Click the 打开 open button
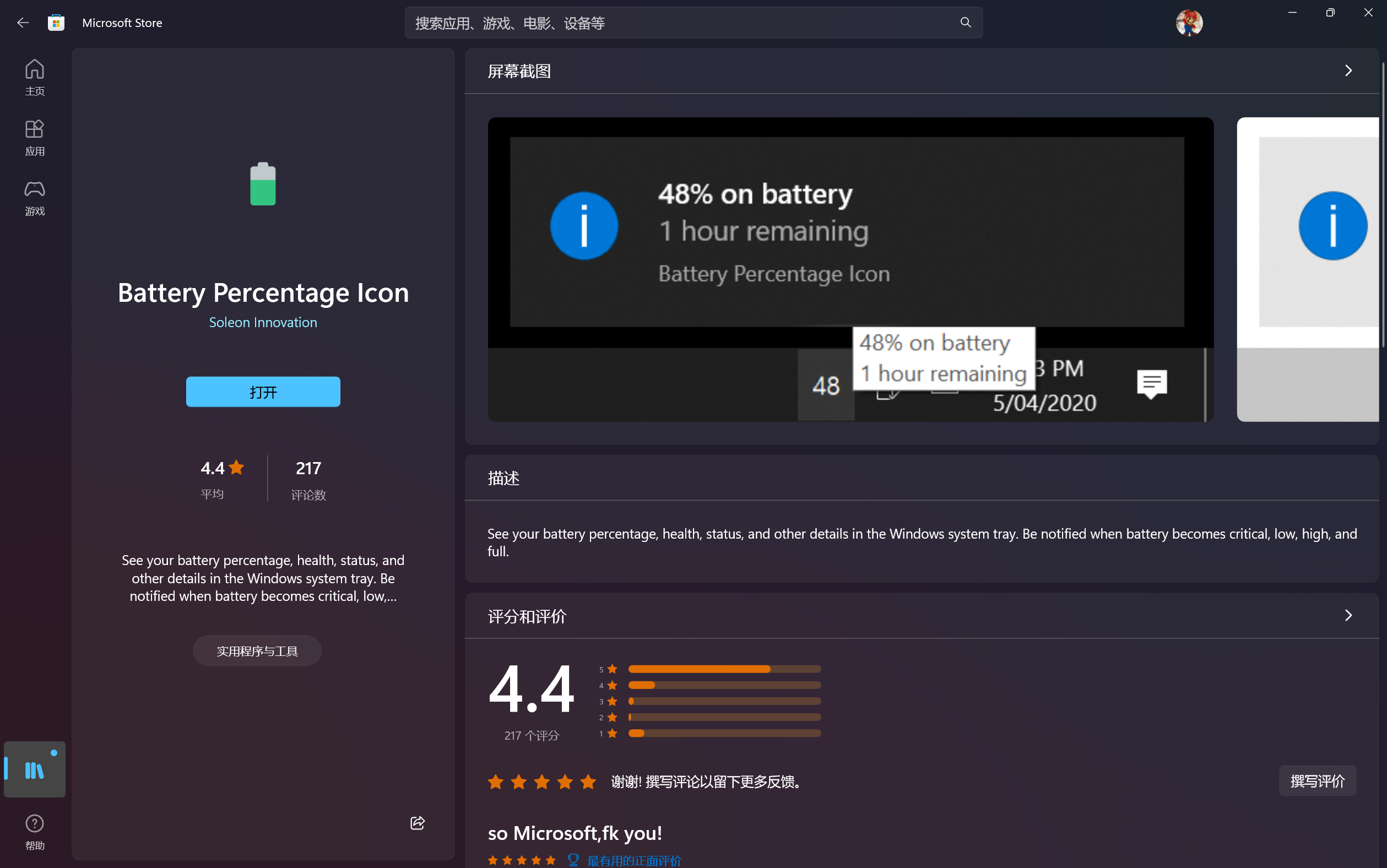The width and height of the screenshot is (1387, 868). (263, 392)
